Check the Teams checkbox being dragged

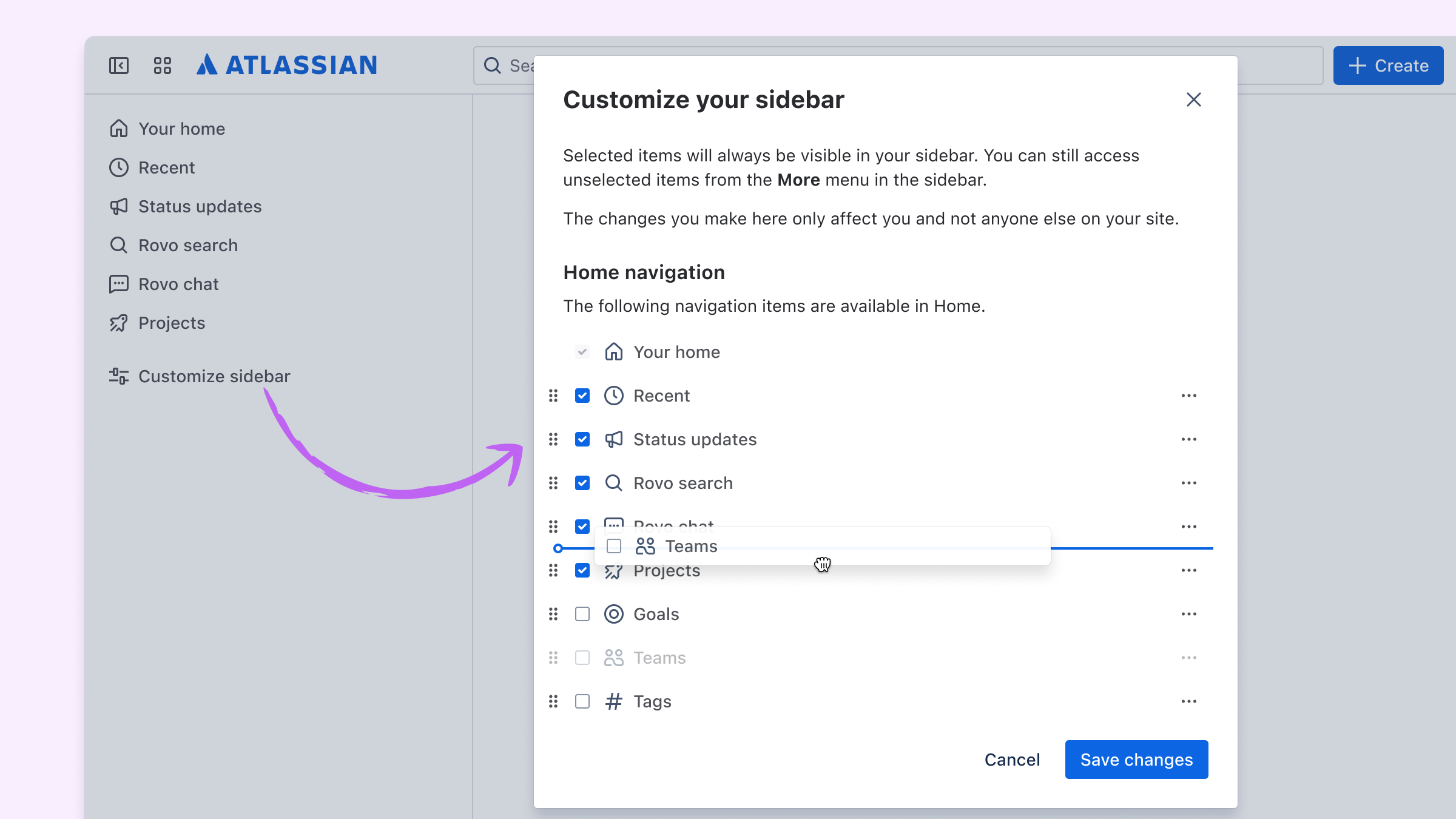[614, 546]
